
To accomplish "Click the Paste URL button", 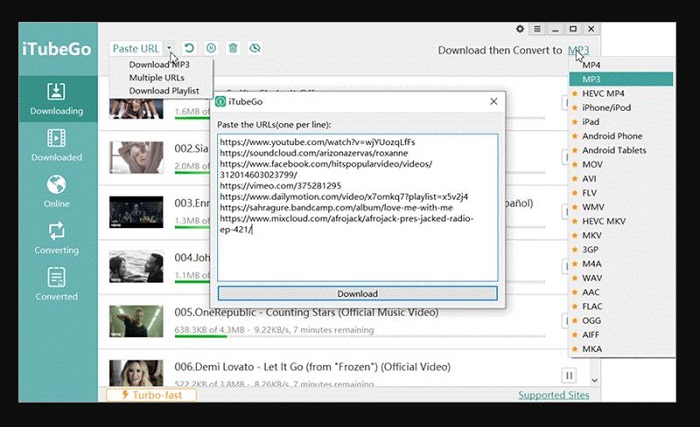I will [x=136, y=48].
